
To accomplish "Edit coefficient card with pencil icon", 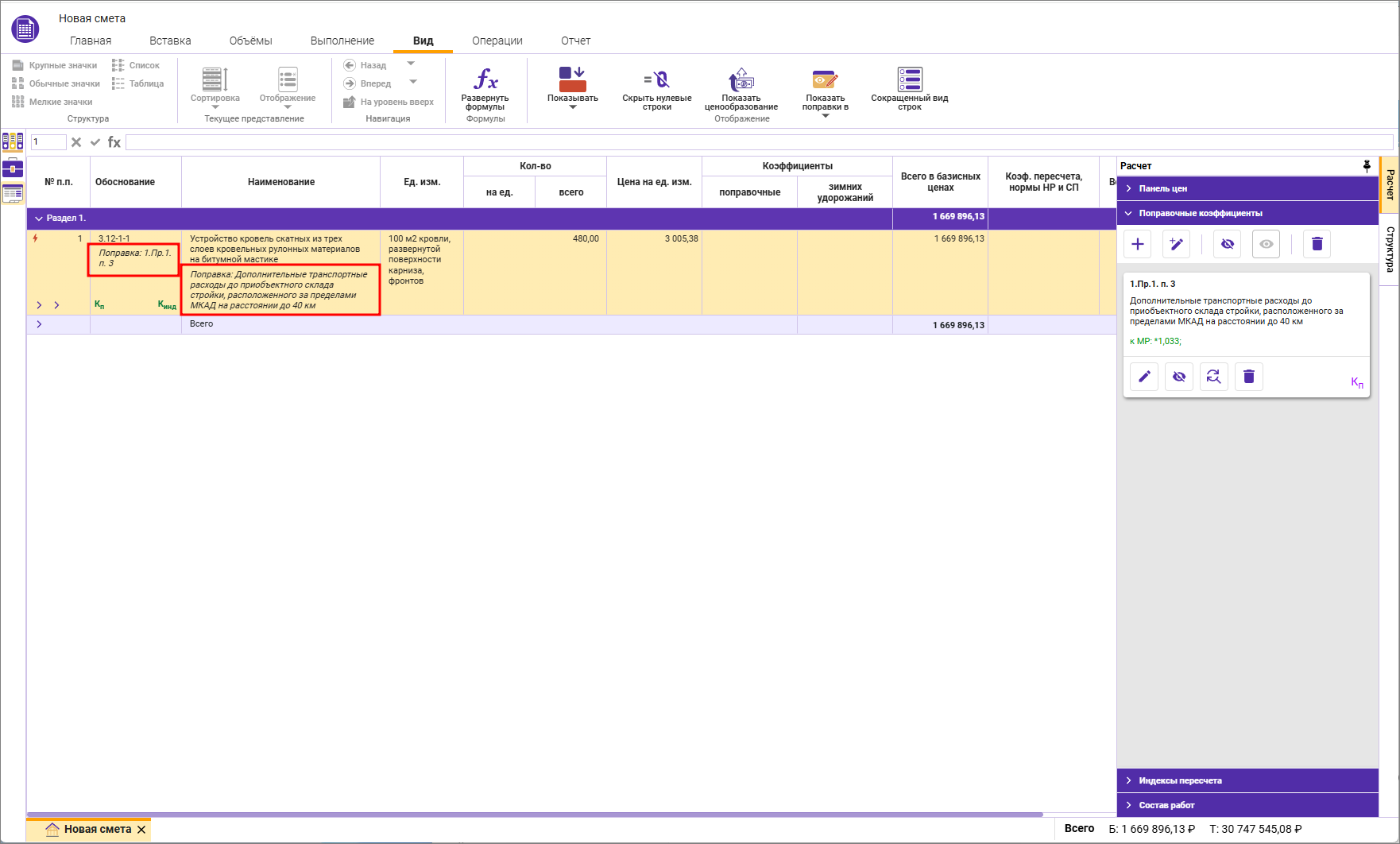I will click(1143, 377).
